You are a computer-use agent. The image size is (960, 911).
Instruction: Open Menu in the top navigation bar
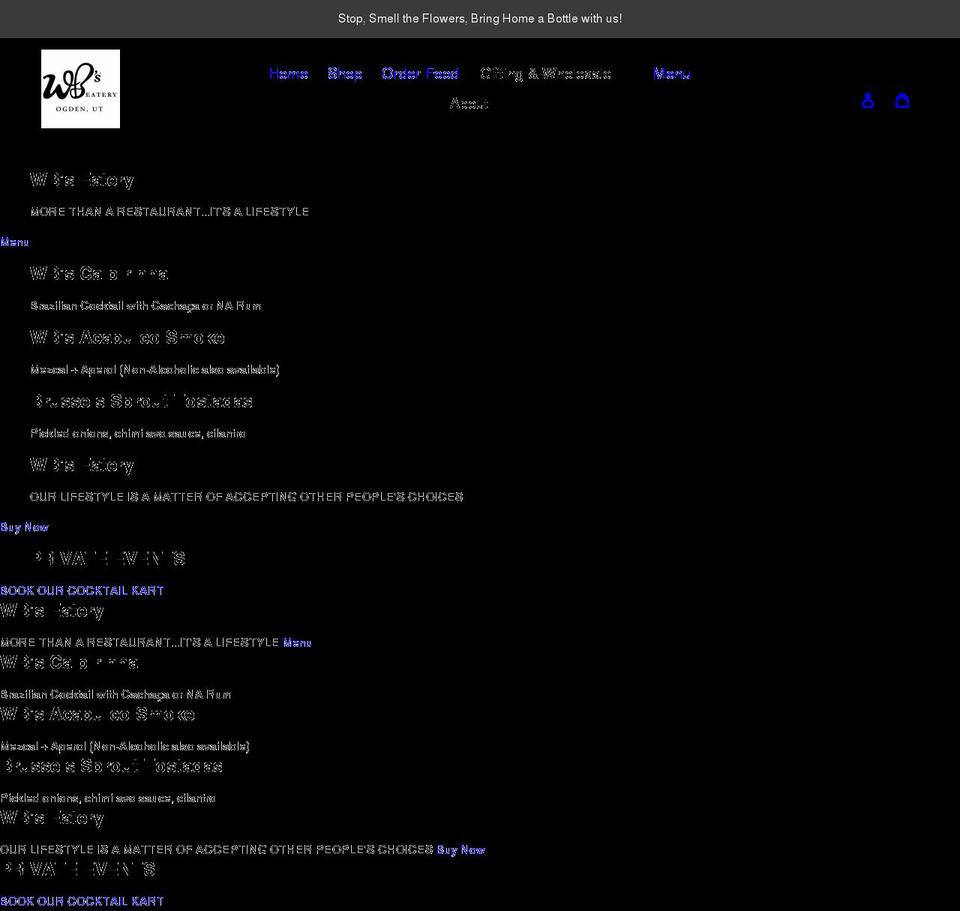[x=672, y=73]
